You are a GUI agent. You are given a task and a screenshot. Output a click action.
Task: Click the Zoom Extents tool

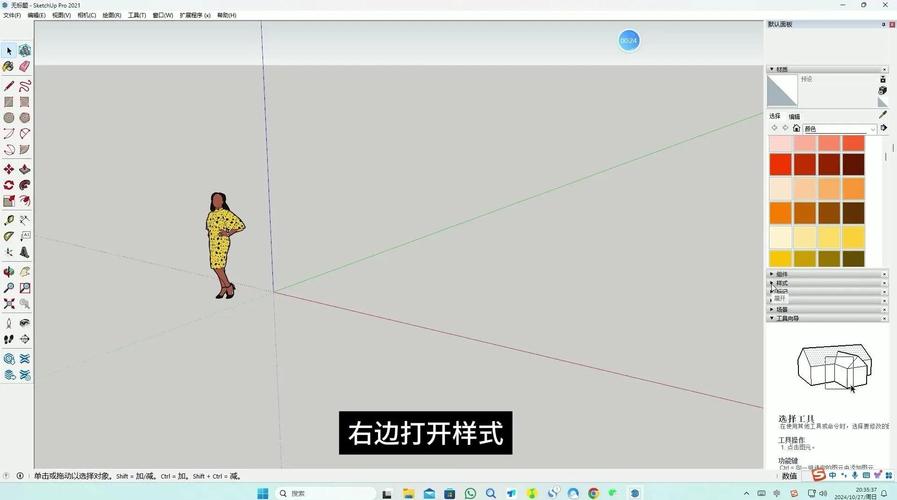(9, 304)
